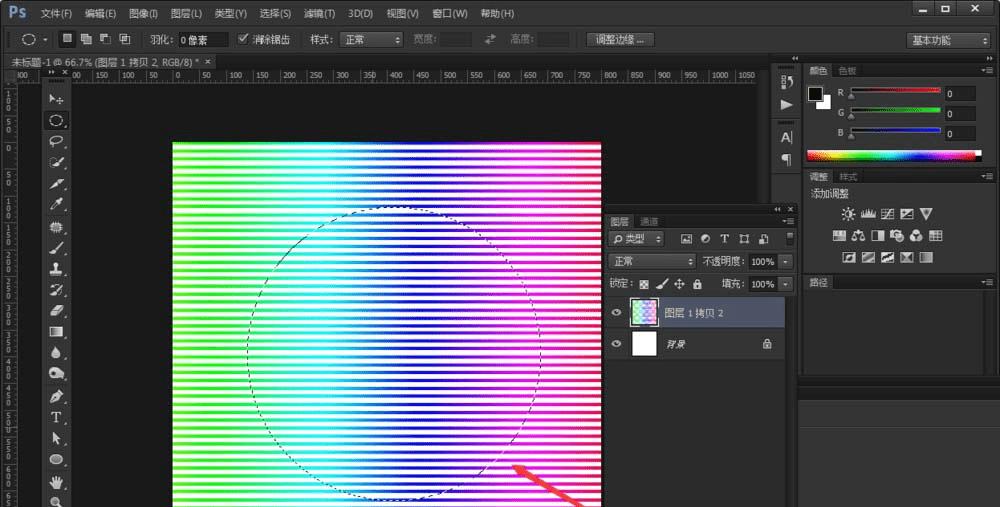Switch to the 通道 tab

coord(649,221)
